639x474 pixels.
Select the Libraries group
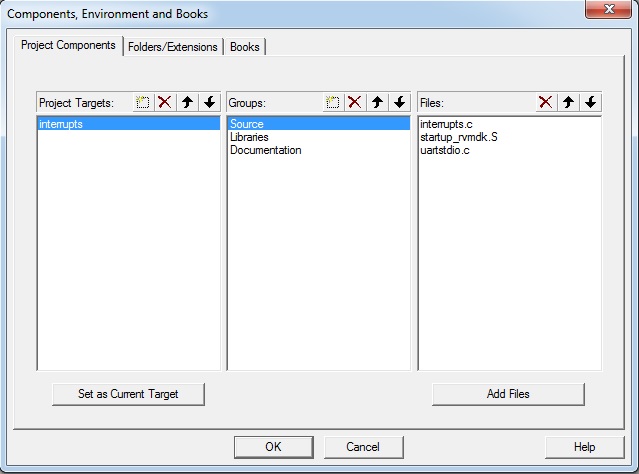[x=319, y=137]
